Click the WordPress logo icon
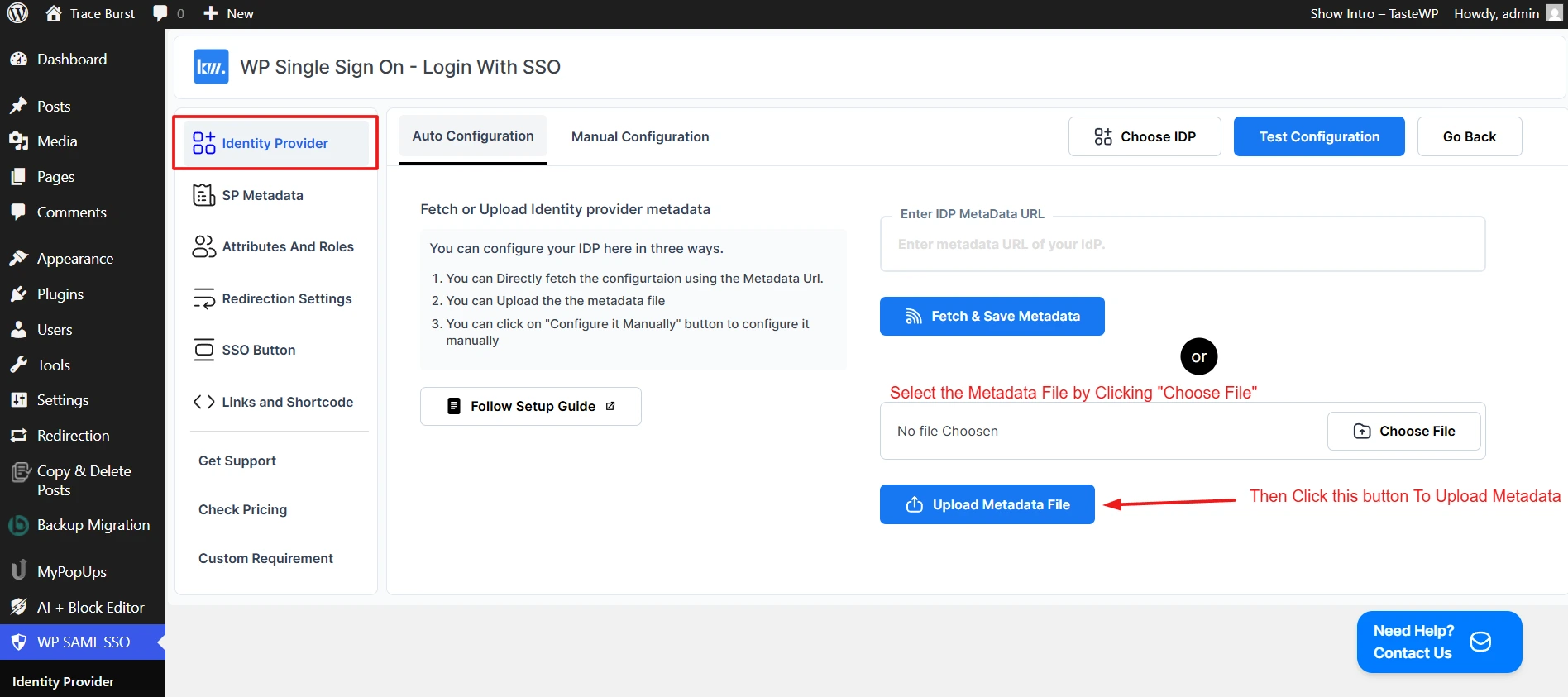The height and width of the screenshot is (697, 1568). click(x=17, y=13)
